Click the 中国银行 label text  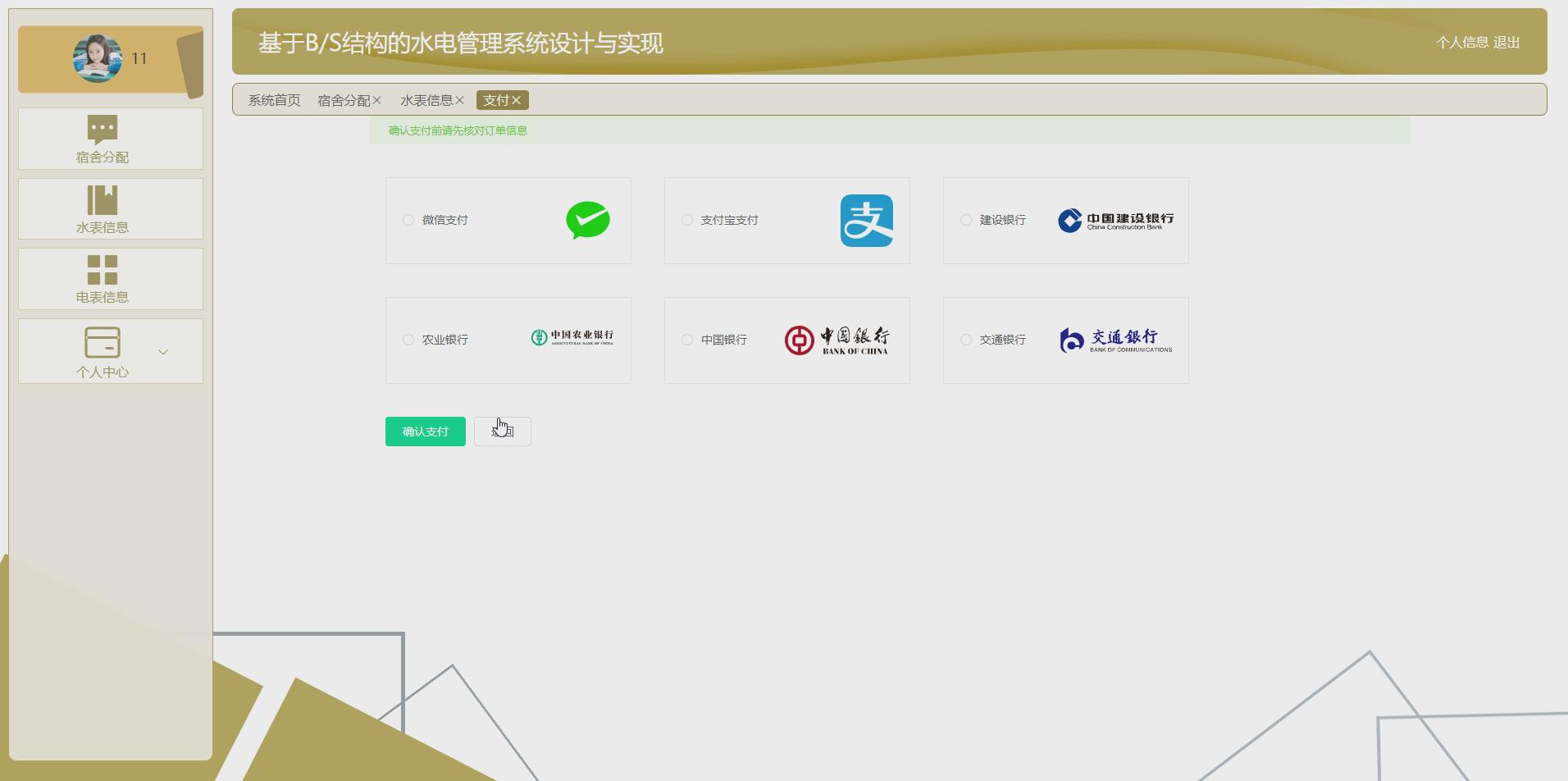[724, 340]
